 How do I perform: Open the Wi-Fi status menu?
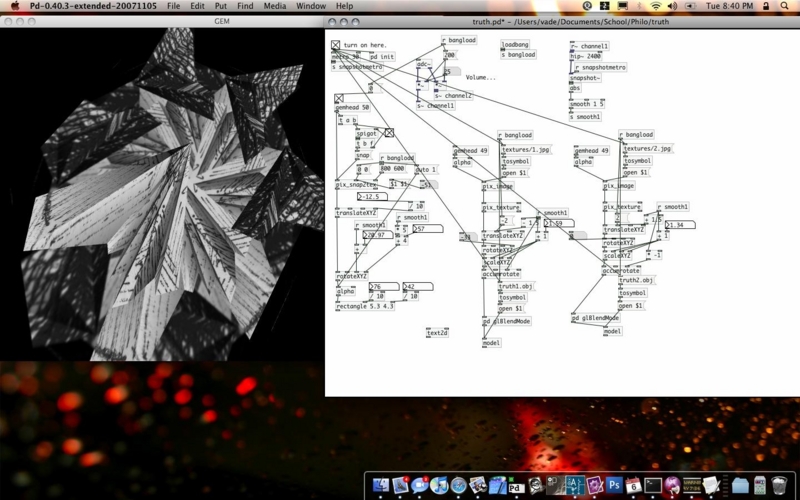pos(656,6)
